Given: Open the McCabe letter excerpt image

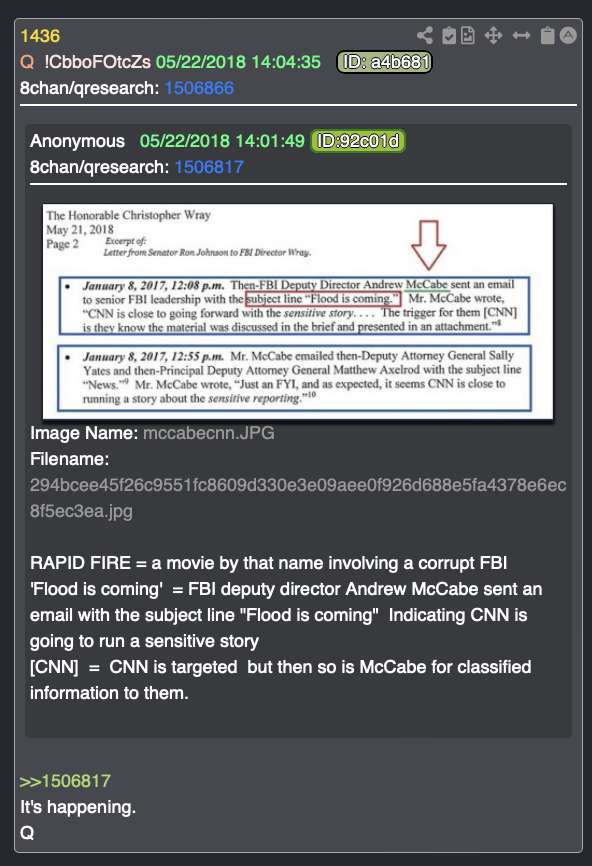Looking at the screenshot, I should click(x=298, y=311).
